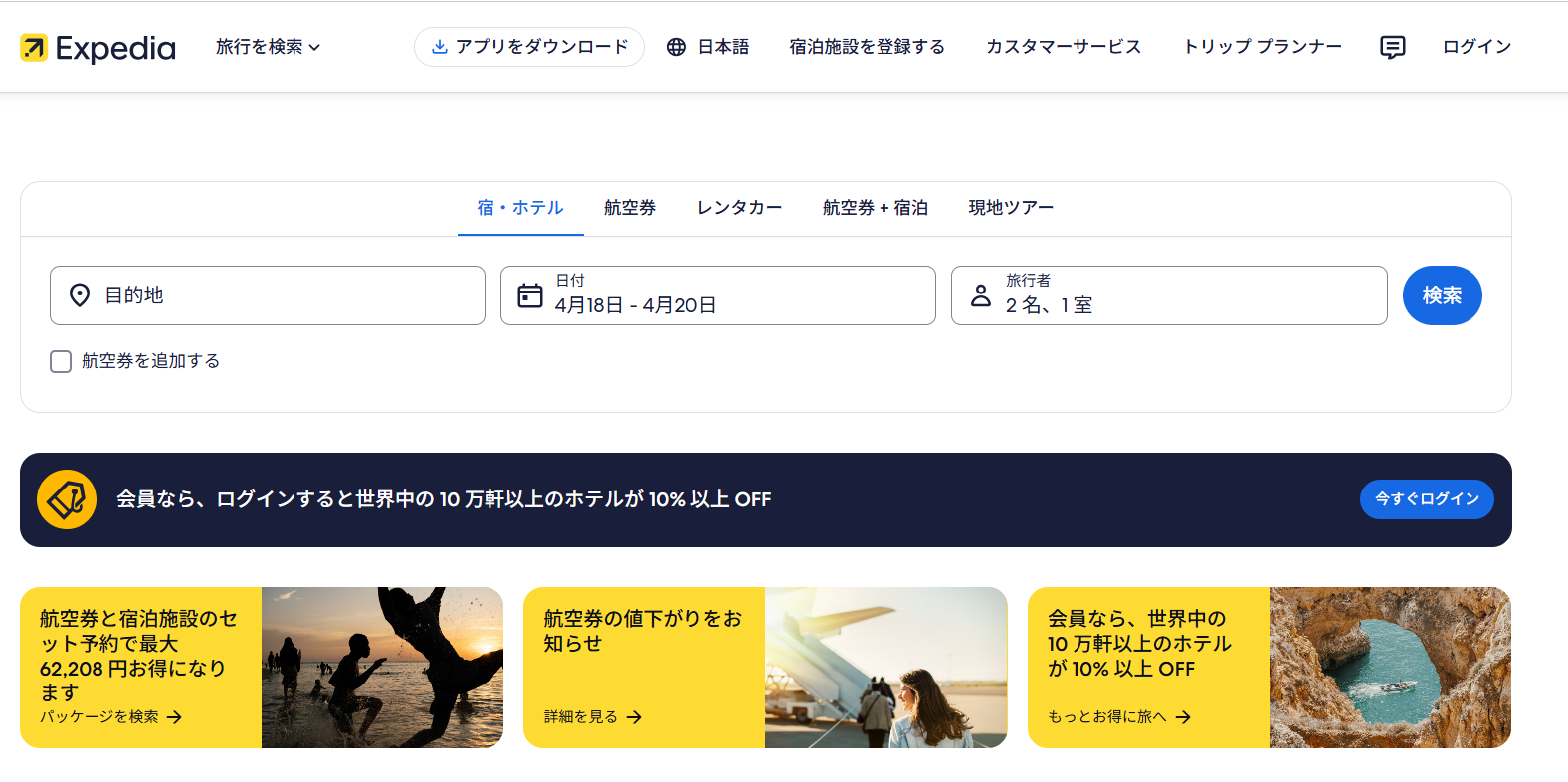Click arrow next to 詳細を見る
The width and height of the screenshot is (1568, 782).
635,717
